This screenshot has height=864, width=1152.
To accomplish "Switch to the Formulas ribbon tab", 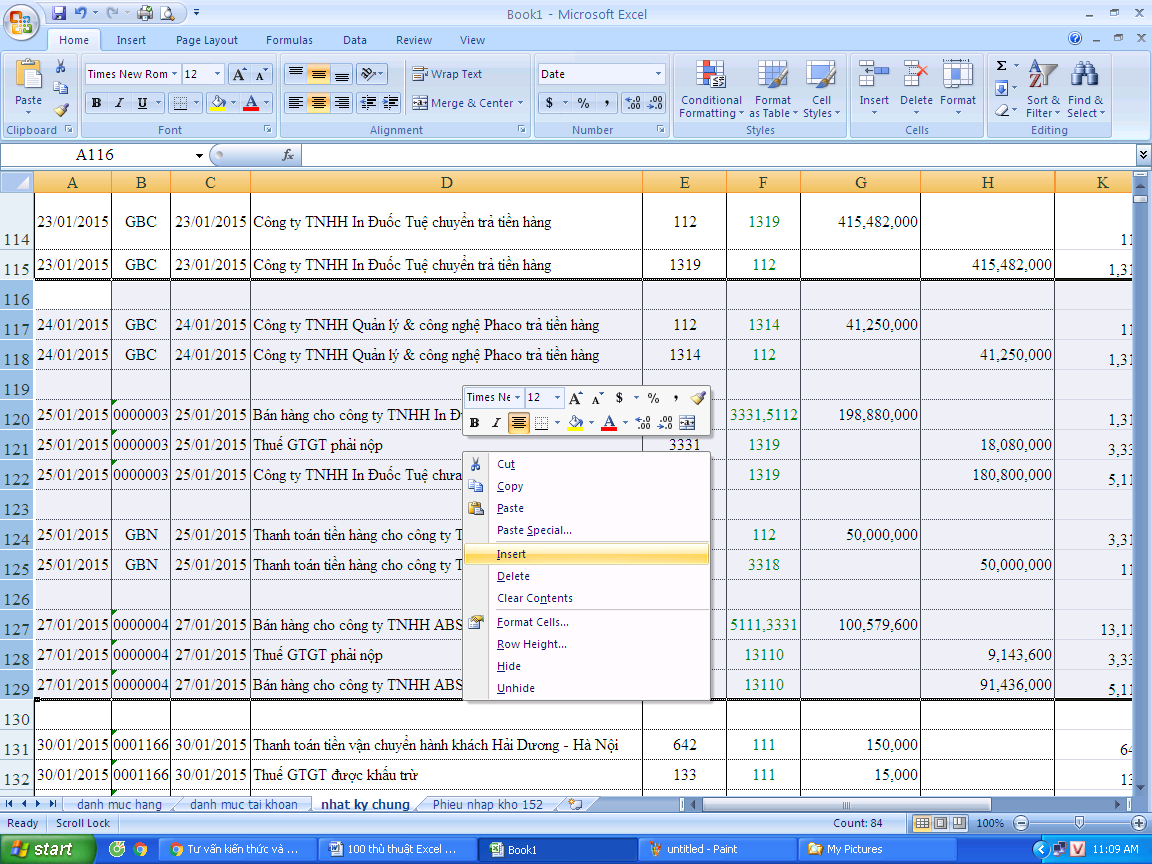I will 289,40.
